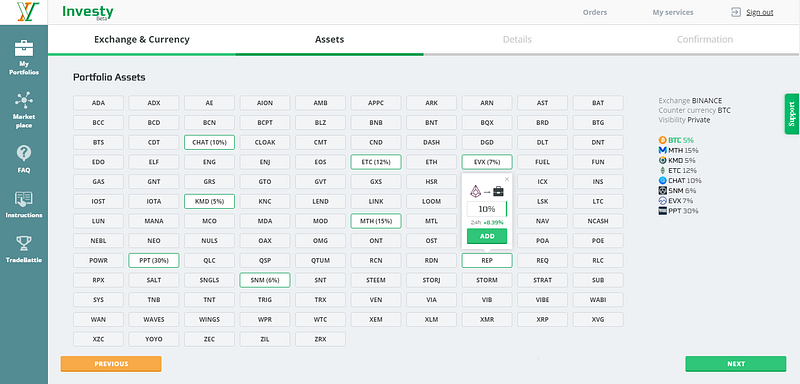Image resolution: width=800 pixels, height=384 pixels.
Task: Select the XRP asset tile
Action: click(x=542, y=320)
